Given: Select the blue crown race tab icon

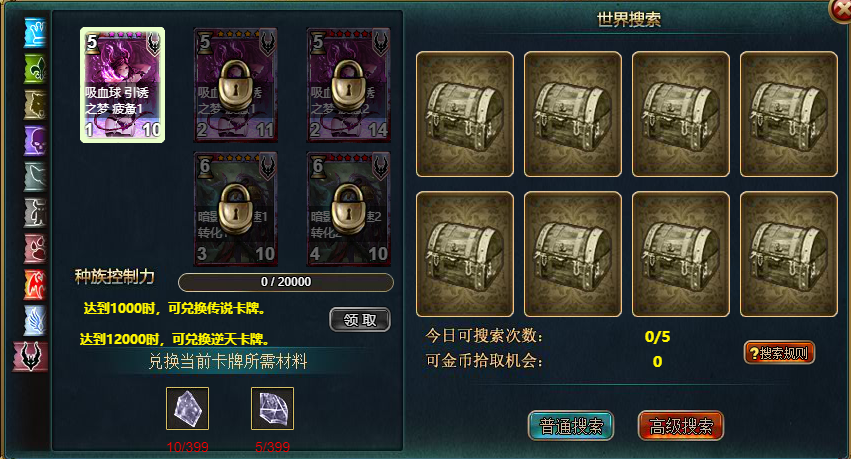Looking at the screenshot, I should click(35, 33).
